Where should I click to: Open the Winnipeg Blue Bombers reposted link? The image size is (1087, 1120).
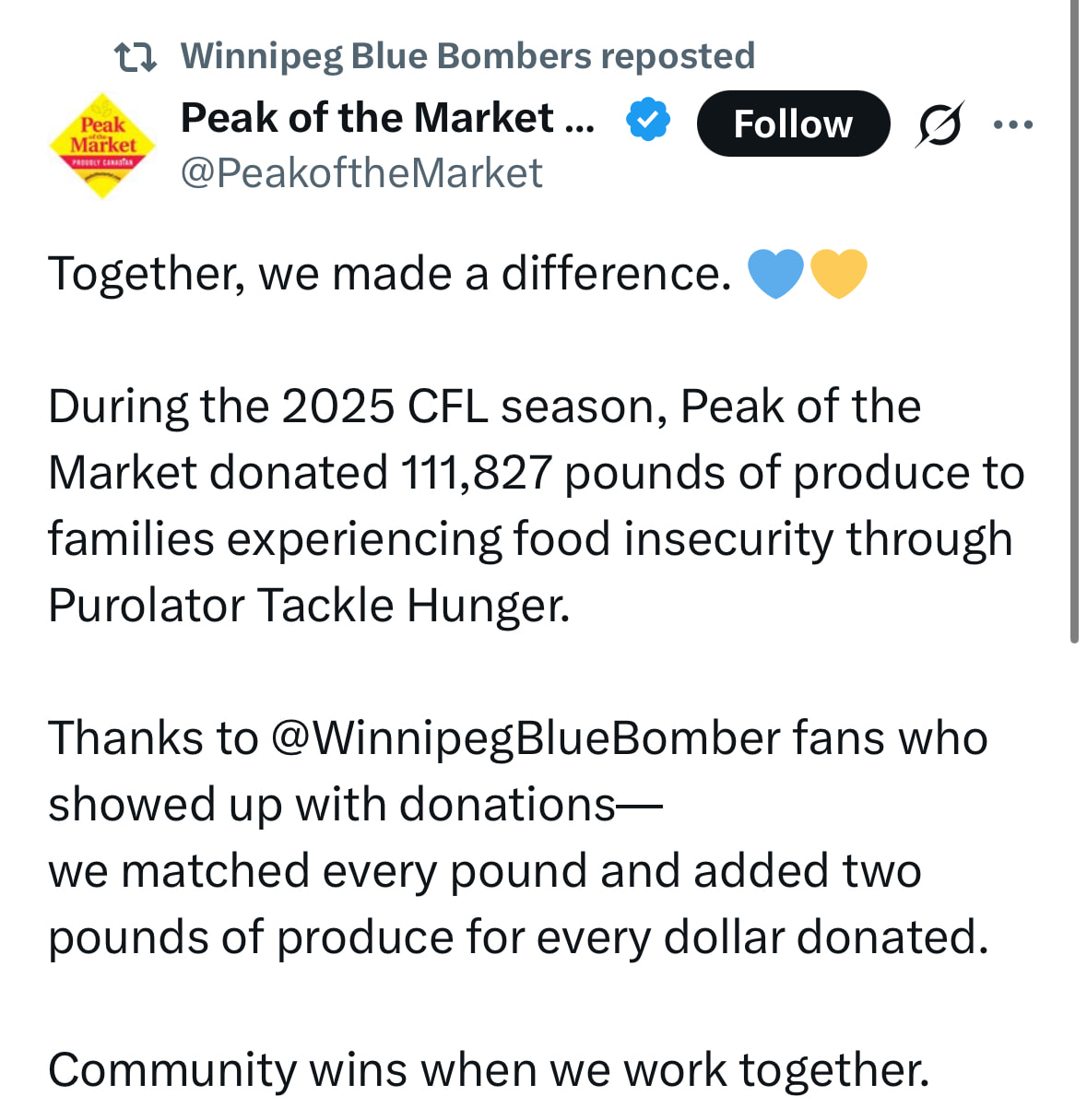pyautogui.click(x=467, y=56)
